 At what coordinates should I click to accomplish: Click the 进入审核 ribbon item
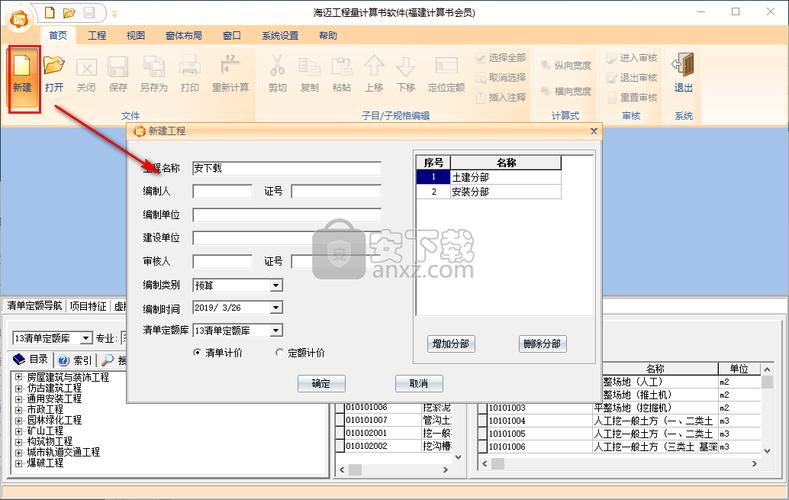pos(632,58)
